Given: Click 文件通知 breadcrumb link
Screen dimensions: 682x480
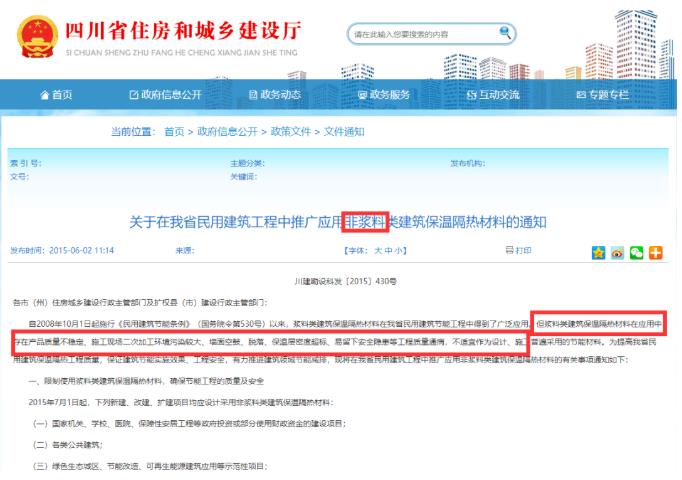Looking at the screenshot, I should (x=345, y=132).
